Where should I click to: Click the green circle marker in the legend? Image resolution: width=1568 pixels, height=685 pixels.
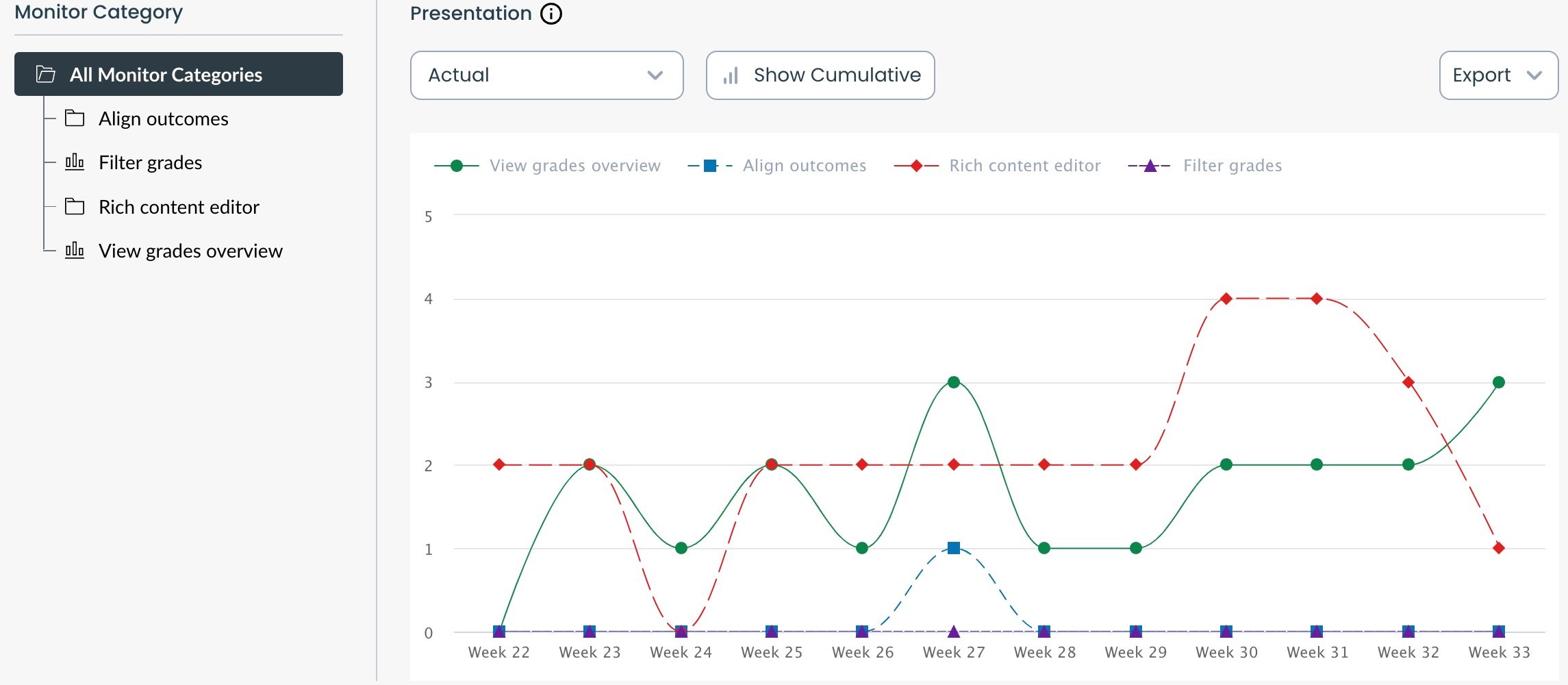point(458,165)
